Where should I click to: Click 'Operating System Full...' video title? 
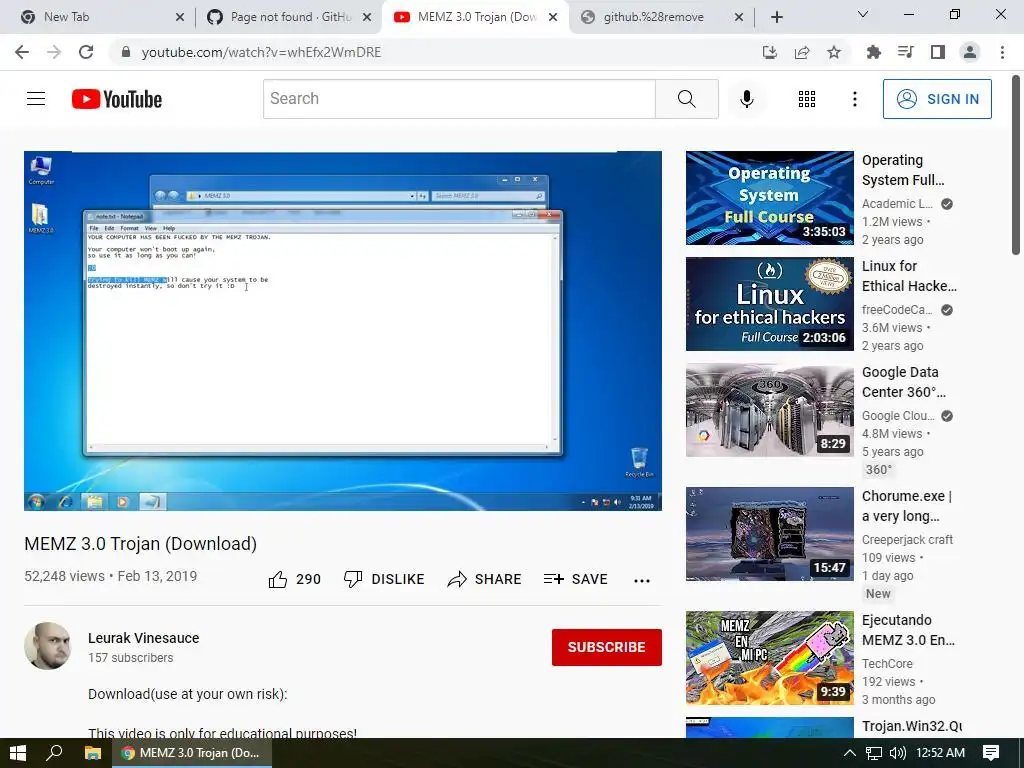(x=903, y=170)
